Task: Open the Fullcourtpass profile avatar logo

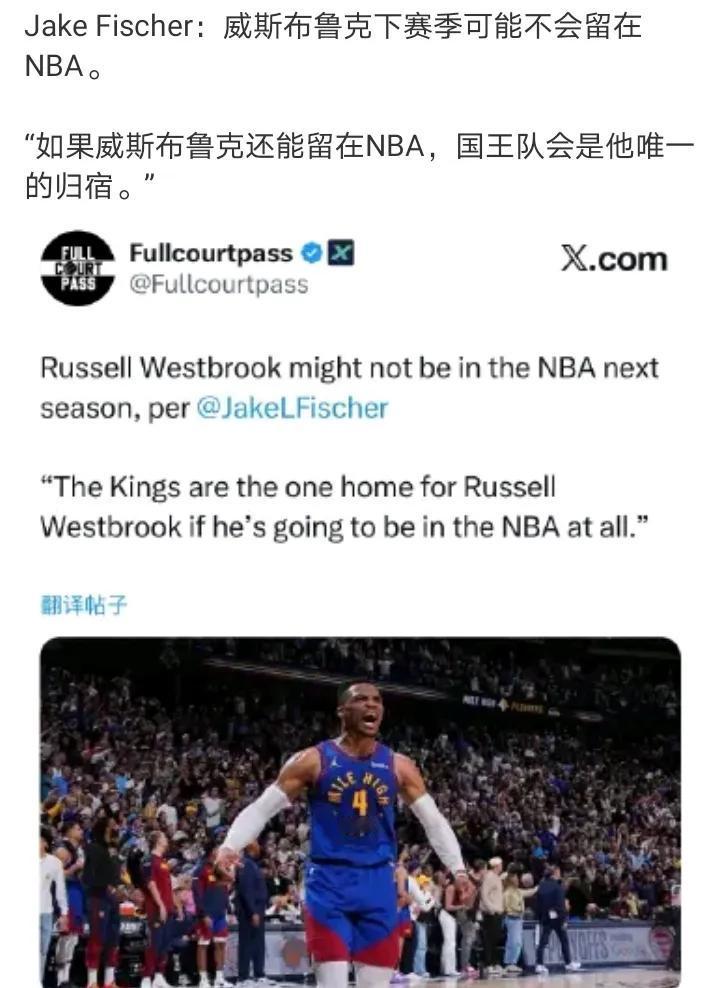Action: point(77,268)
